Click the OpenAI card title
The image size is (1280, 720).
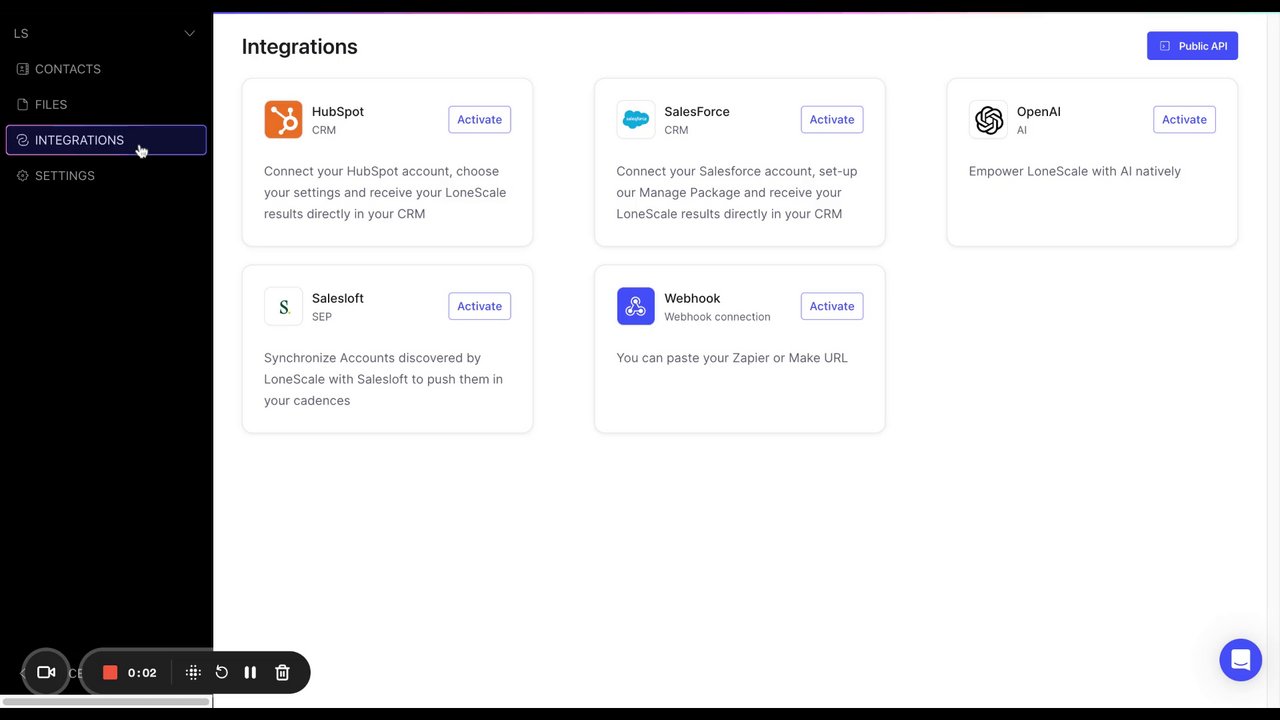[x=1039, y=111]
